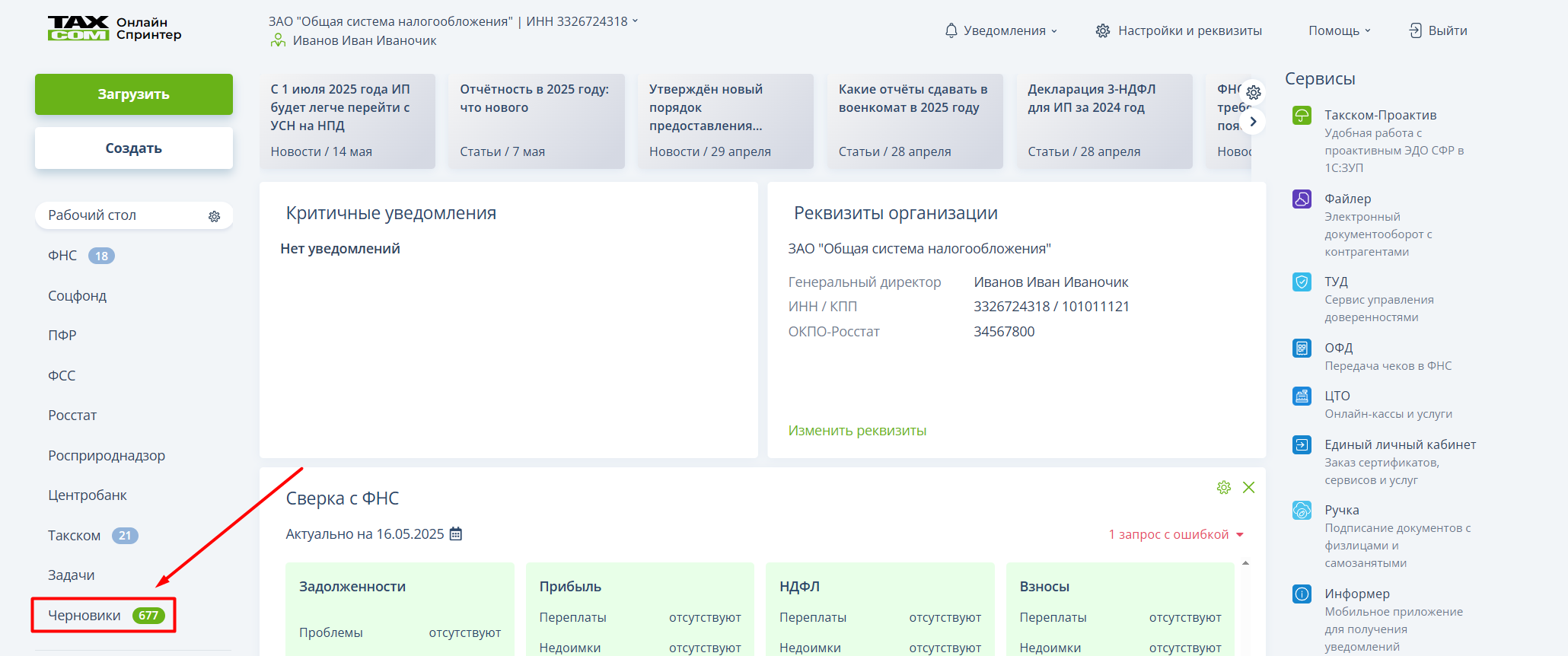Click the Информер info icon

[x=1302, y=594]
